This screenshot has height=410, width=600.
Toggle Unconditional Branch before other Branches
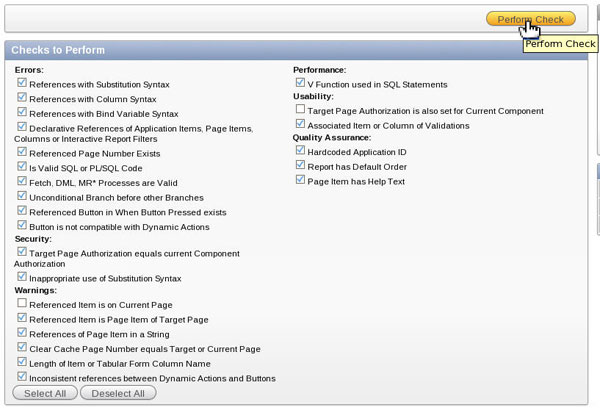22,197
